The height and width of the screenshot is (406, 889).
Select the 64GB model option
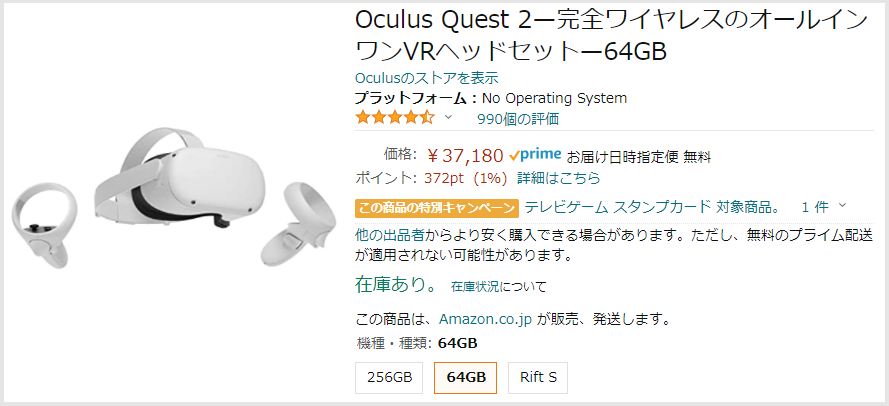pos(466,378)
